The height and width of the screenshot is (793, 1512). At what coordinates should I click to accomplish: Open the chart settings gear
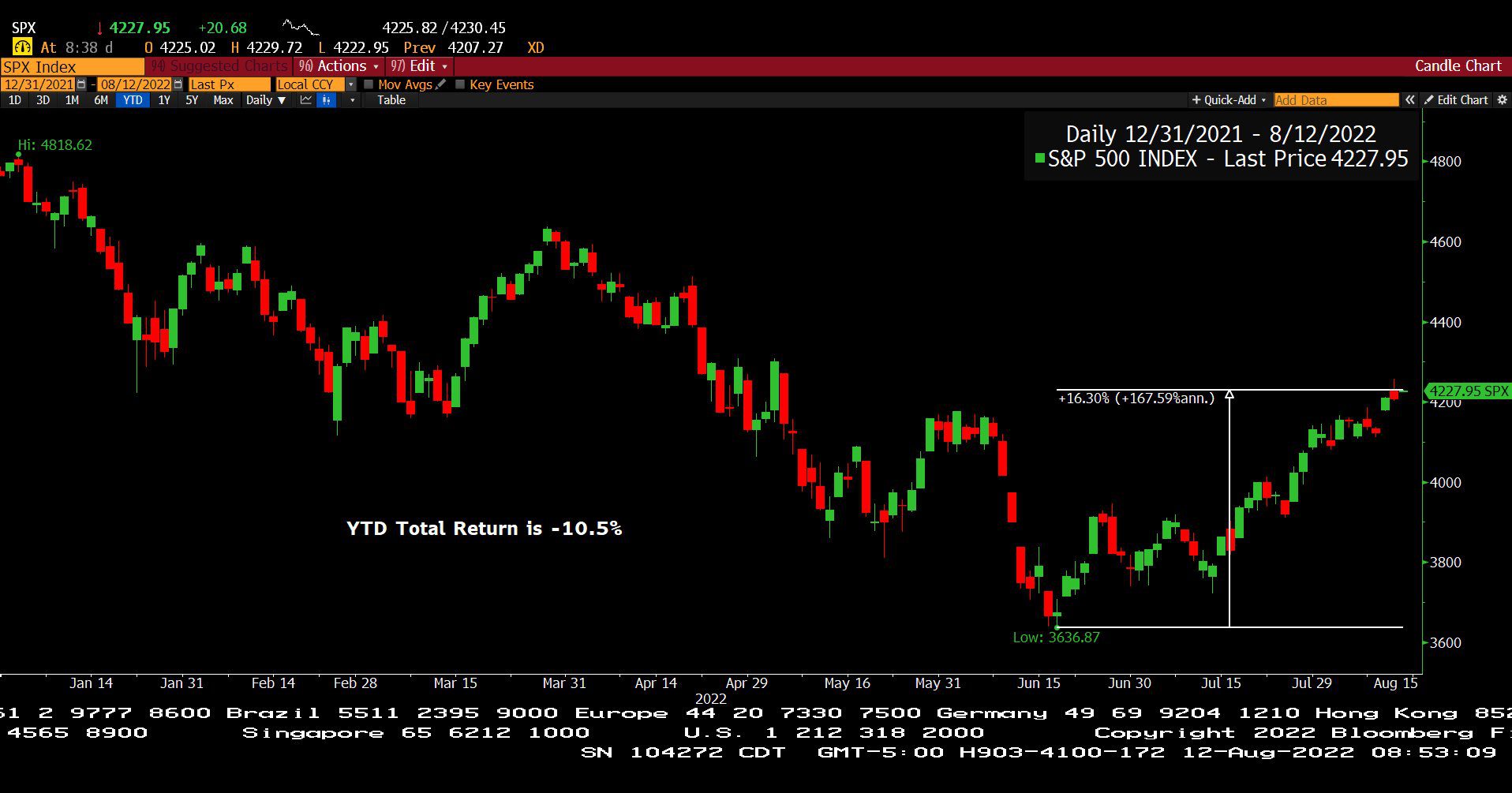[x=1502, y=100]
